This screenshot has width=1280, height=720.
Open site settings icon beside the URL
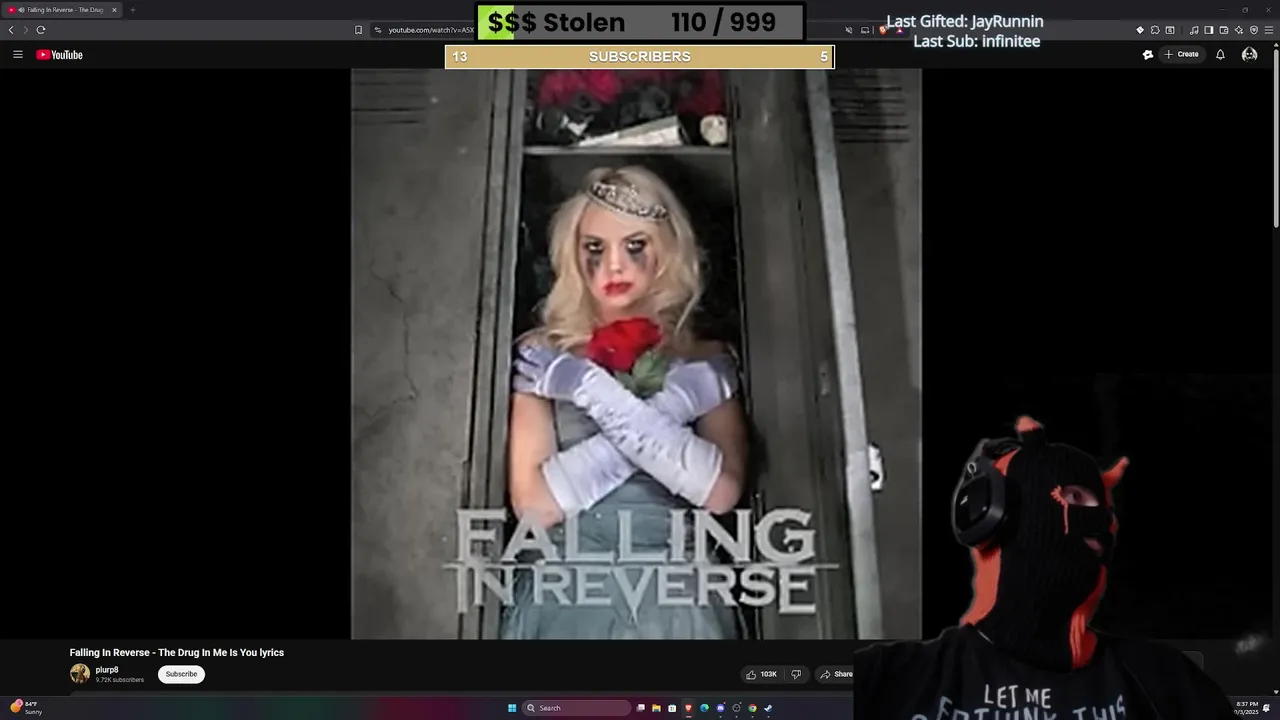(x=378, y=30)
